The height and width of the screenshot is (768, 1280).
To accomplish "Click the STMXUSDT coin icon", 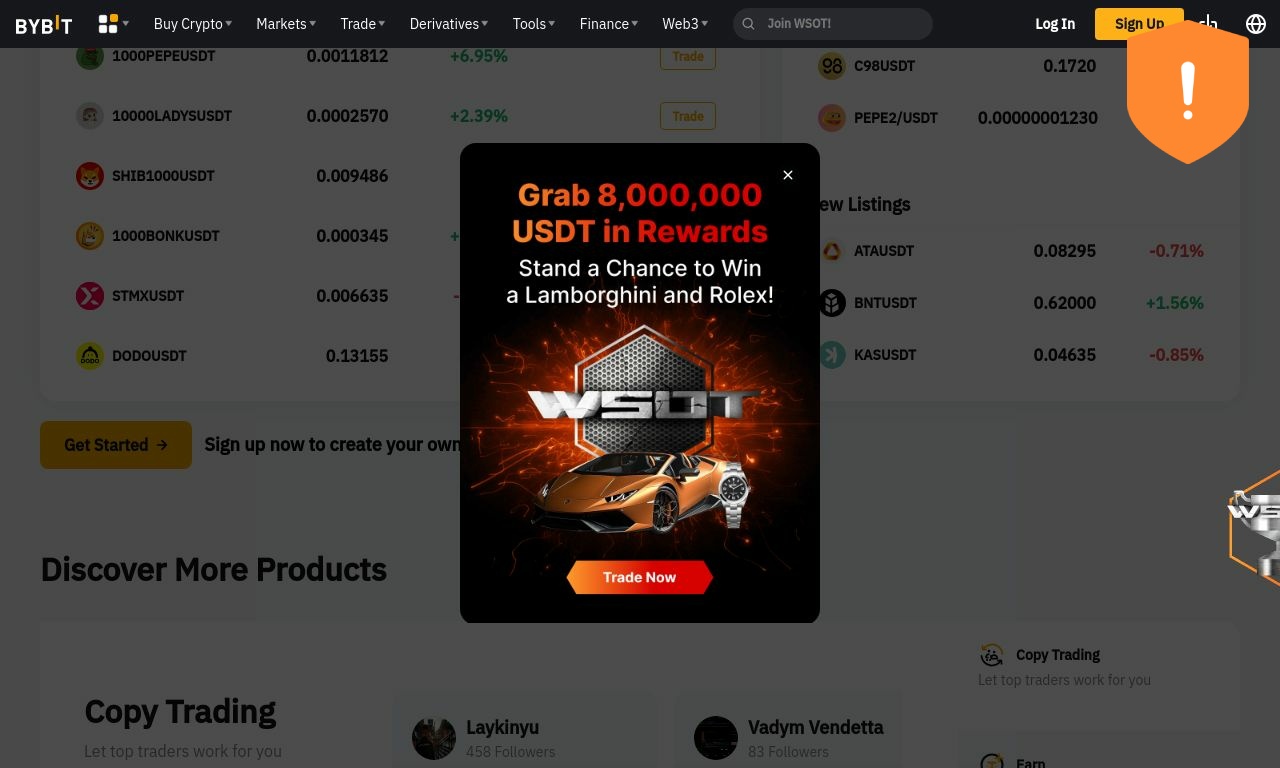I will click(x=90, y=296).
